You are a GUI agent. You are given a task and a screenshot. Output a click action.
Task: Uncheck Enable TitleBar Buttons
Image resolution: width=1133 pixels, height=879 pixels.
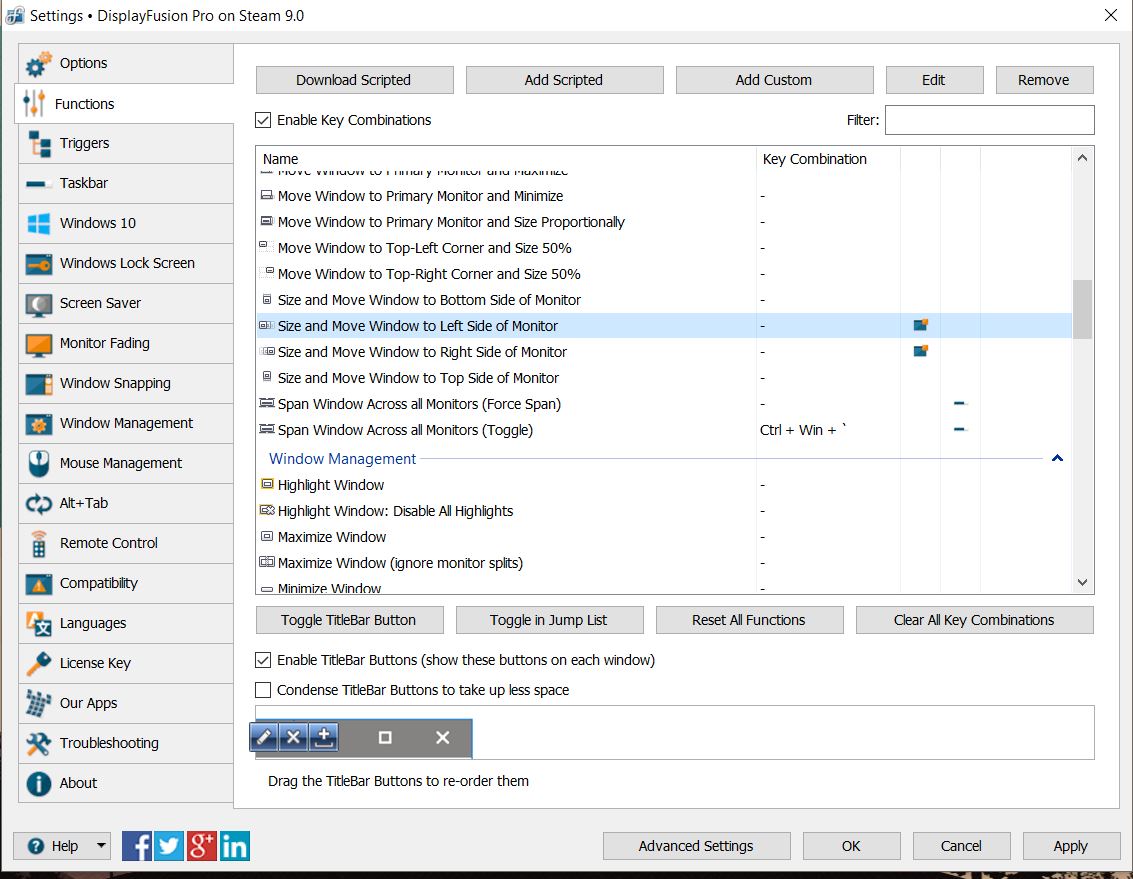264,660
